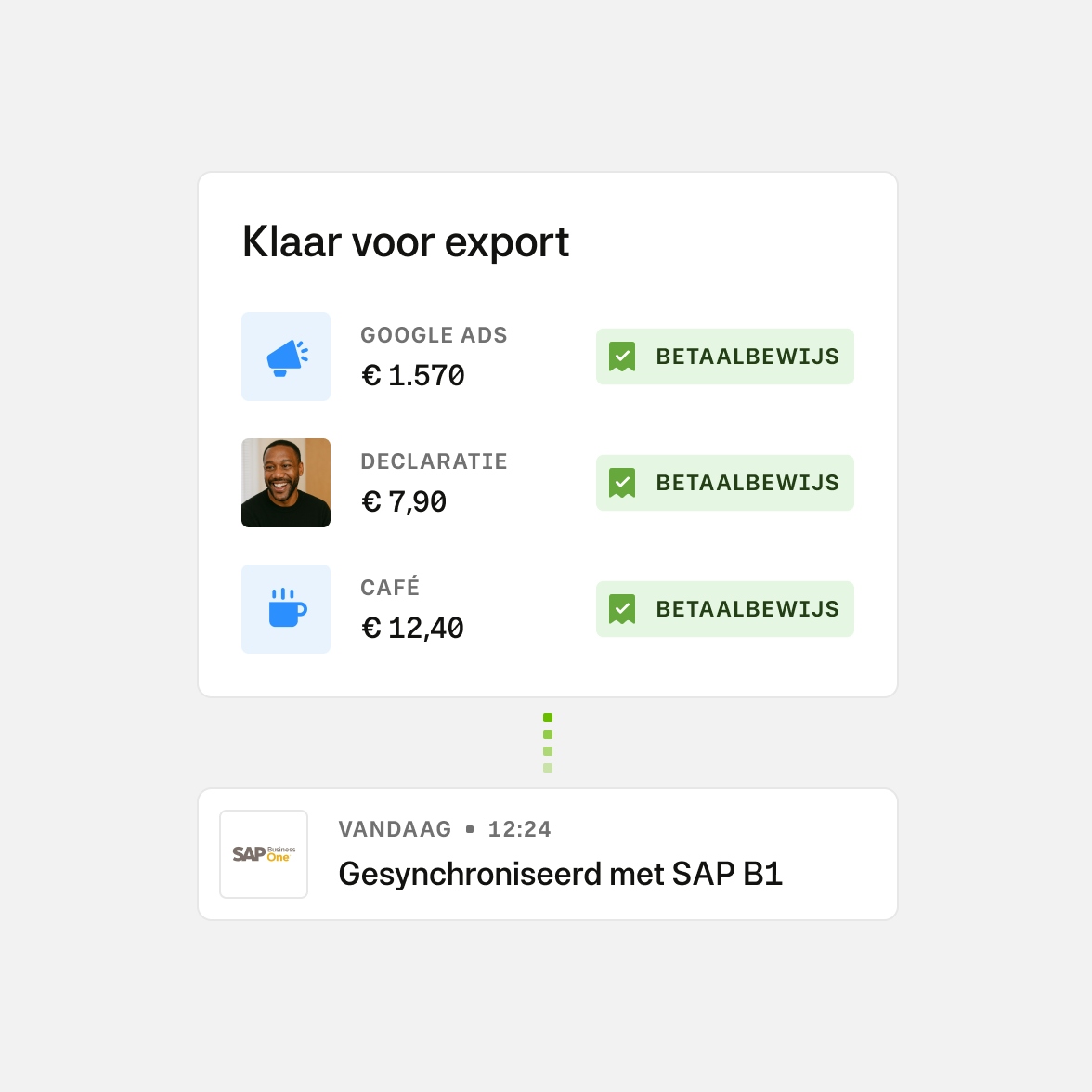View the Betaalbewijs label of the Café expense
The image size is (1092, 1092).
tap(747, 609)
